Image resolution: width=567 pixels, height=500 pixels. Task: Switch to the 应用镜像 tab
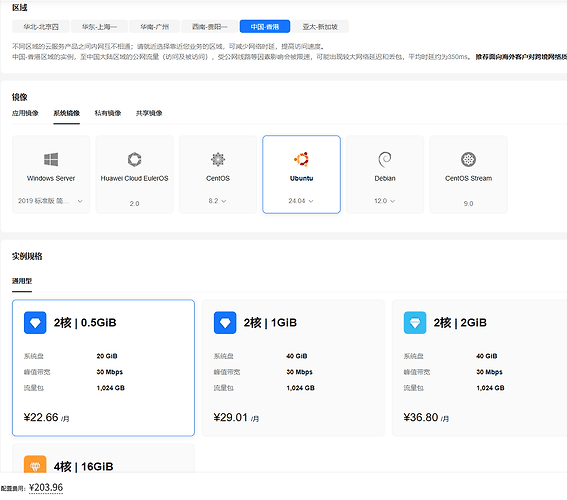click(x=25, y=113)
